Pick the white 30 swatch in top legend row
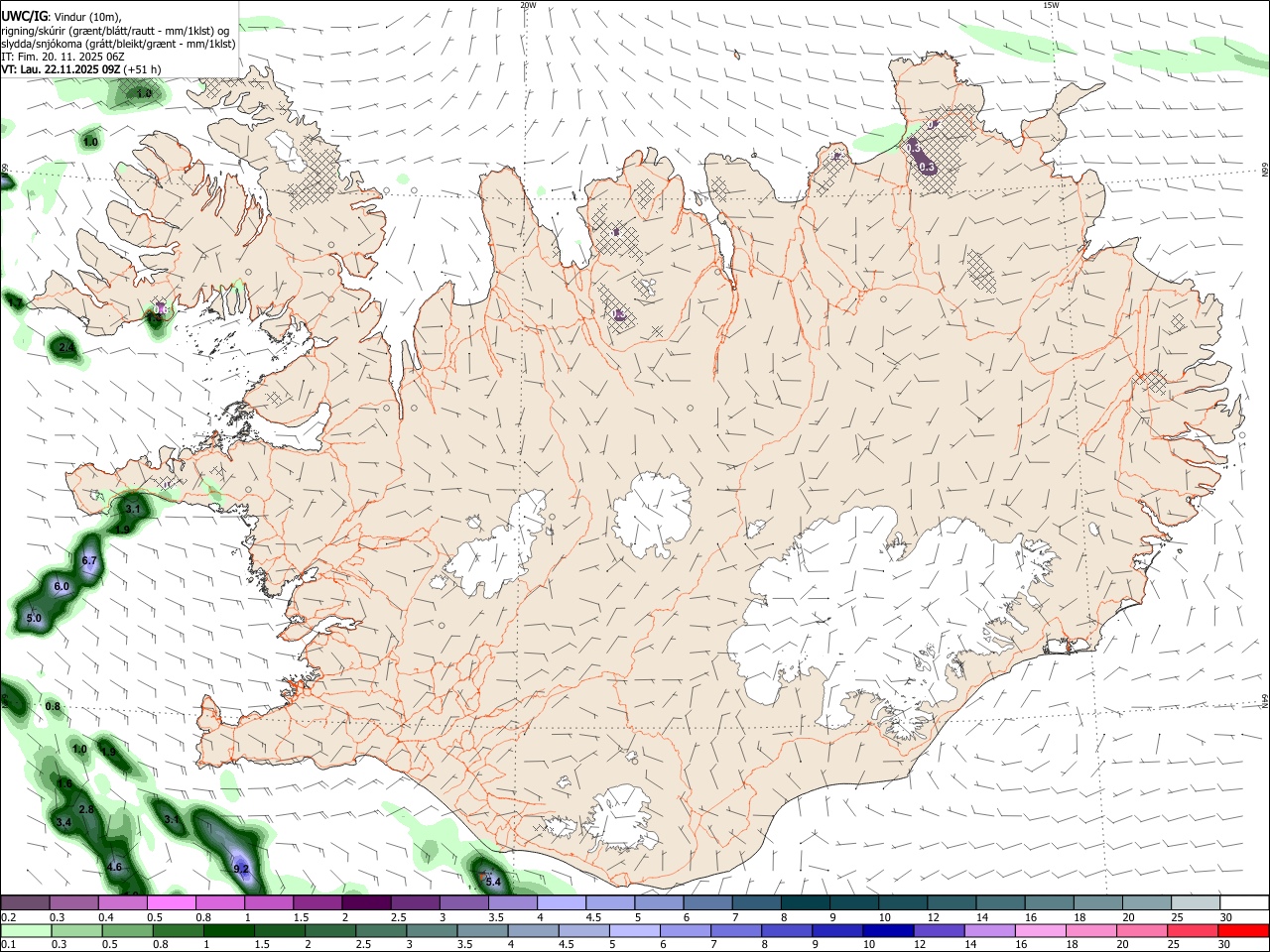 1245,903
